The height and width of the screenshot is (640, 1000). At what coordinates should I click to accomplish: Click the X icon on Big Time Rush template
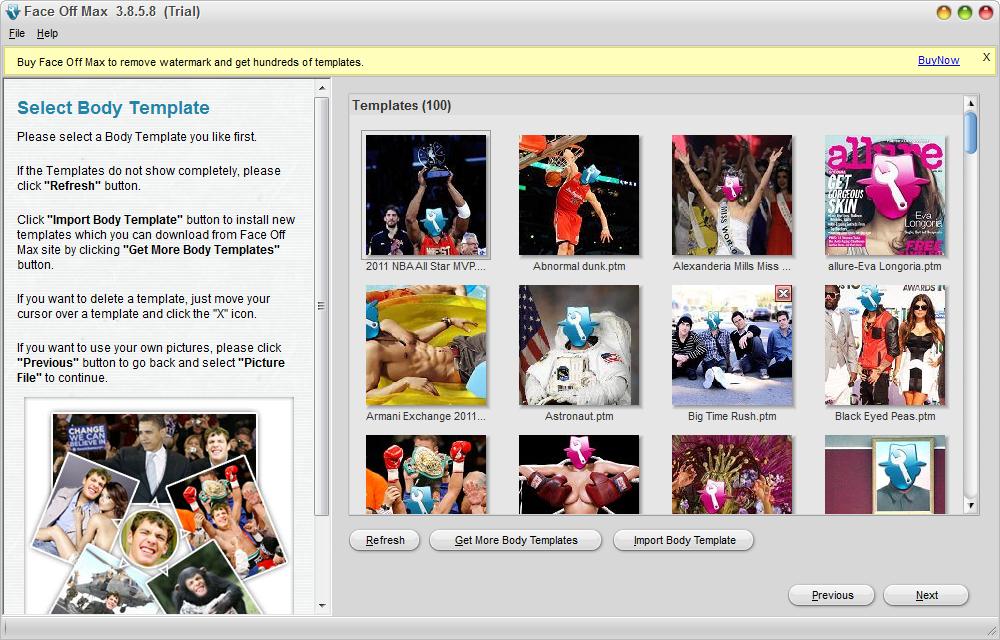[783, 293]
